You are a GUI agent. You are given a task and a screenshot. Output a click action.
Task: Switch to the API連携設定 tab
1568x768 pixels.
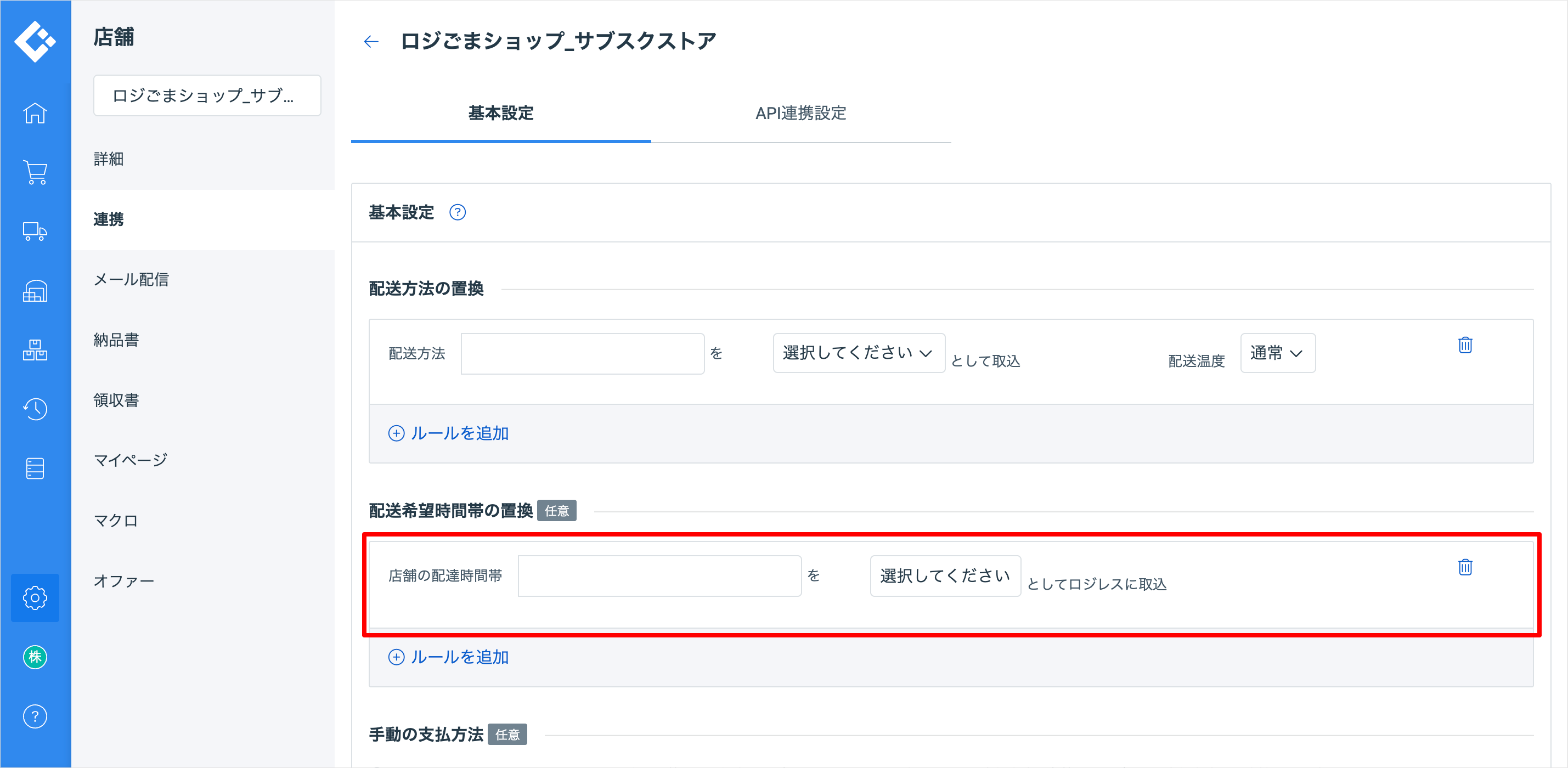pos(800,113)
